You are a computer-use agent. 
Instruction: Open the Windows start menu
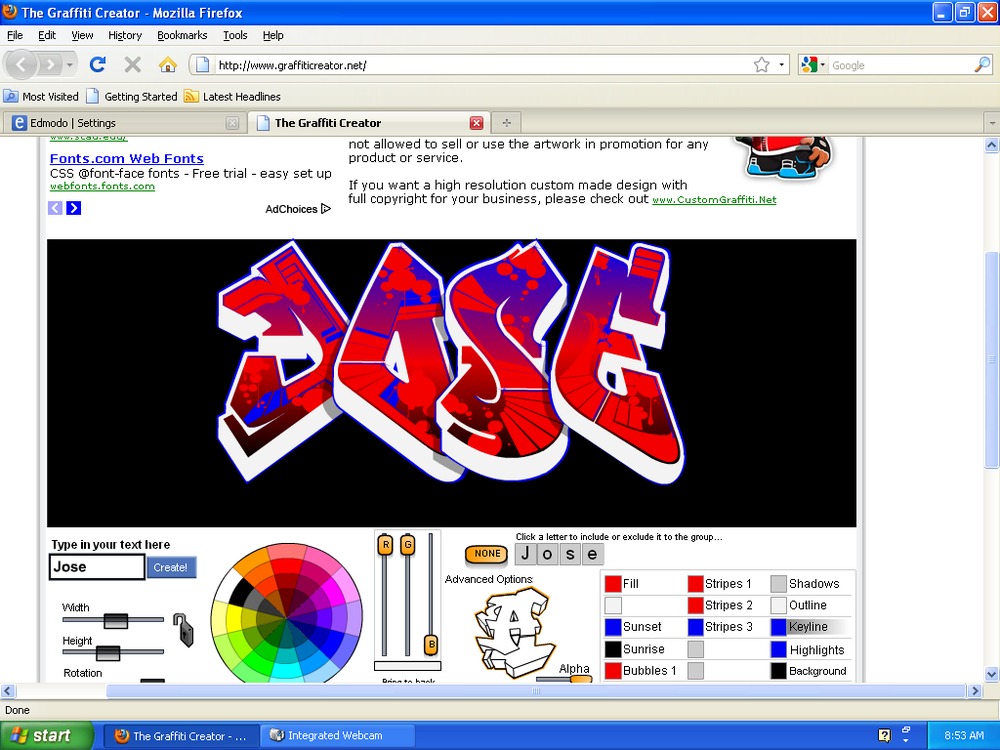(46, 735)
